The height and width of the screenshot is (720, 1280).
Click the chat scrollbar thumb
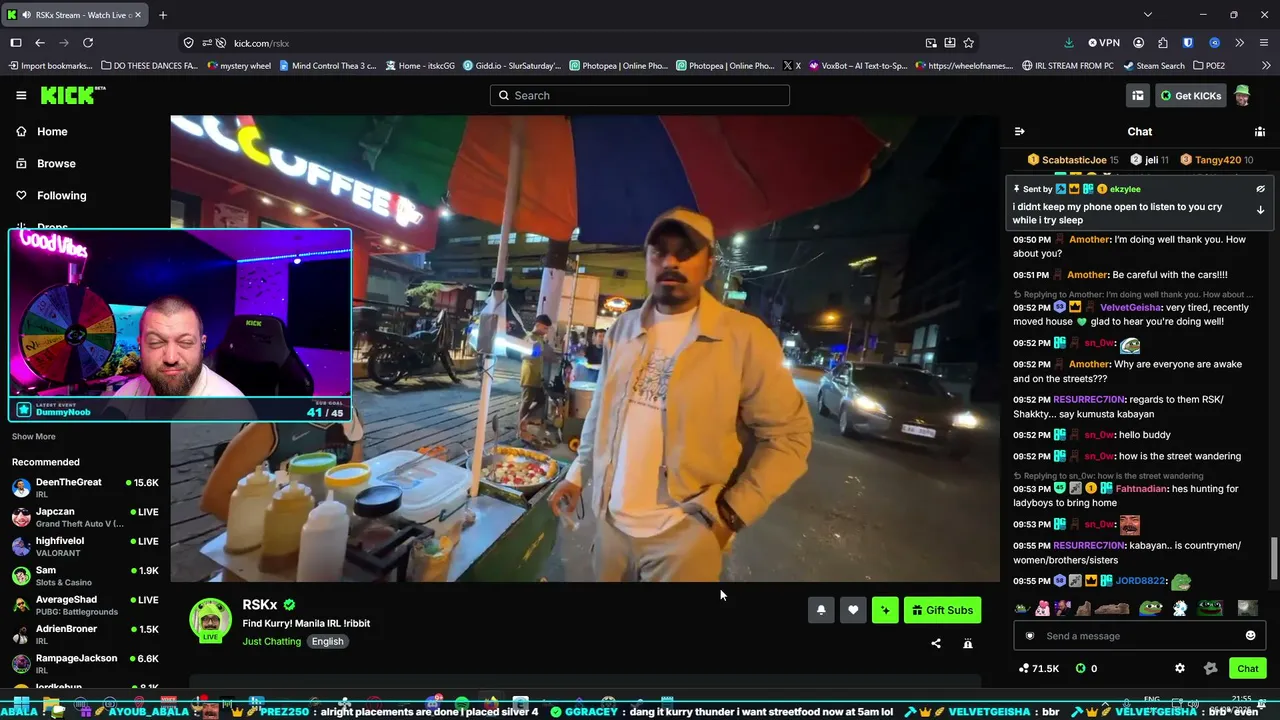1273,558
